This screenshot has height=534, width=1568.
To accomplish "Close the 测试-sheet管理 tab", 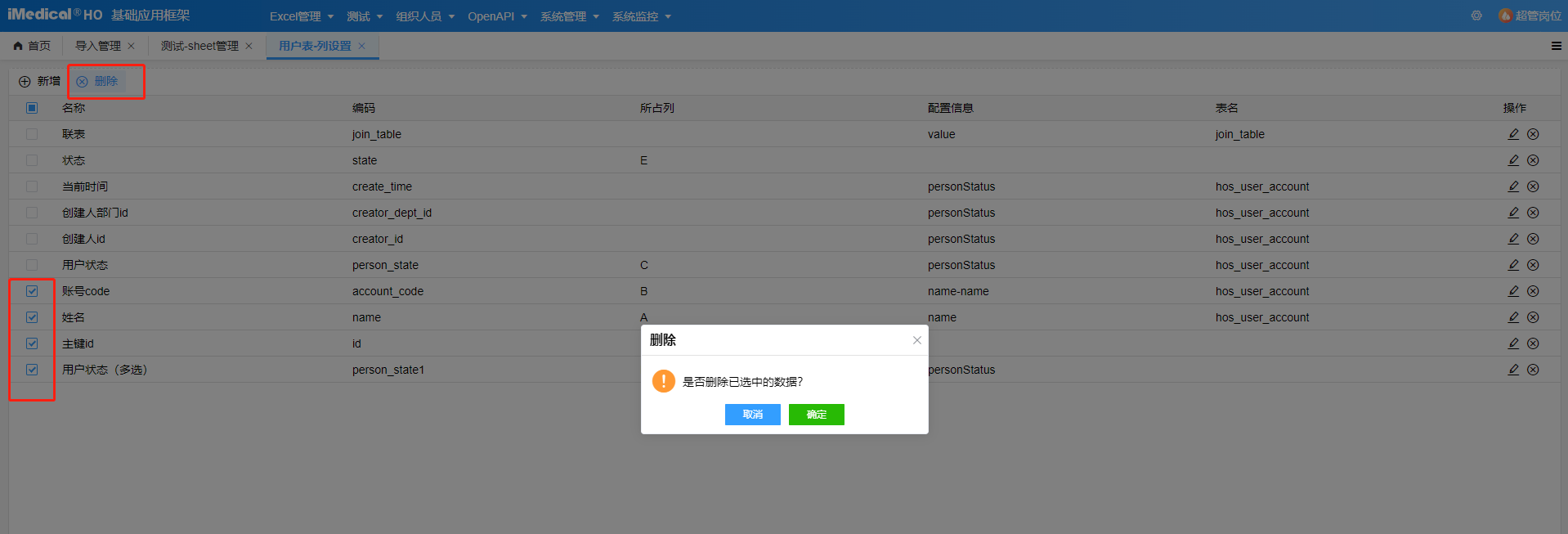I will point(249,46).
